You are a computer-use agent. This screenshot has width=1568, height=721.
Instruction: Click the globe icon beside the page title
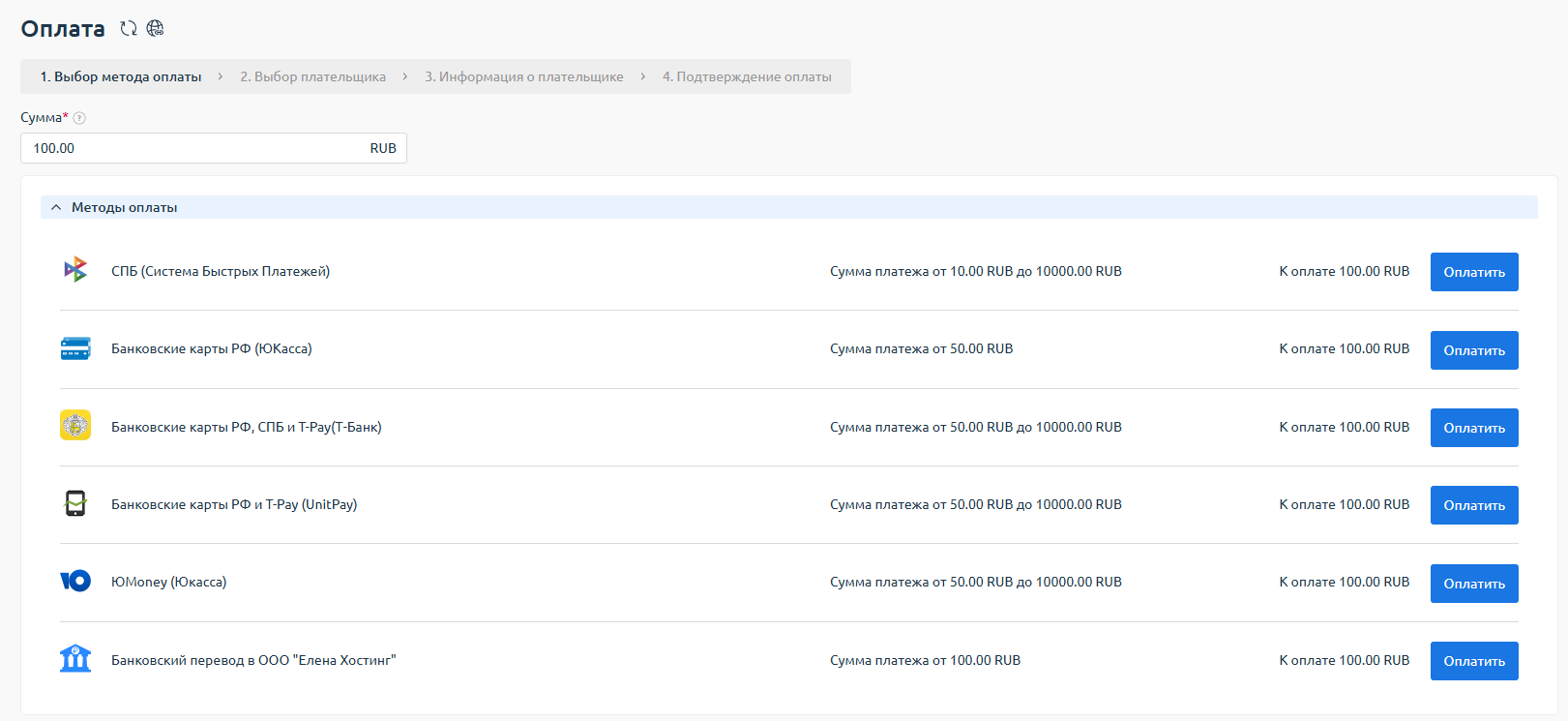(155, 28)
